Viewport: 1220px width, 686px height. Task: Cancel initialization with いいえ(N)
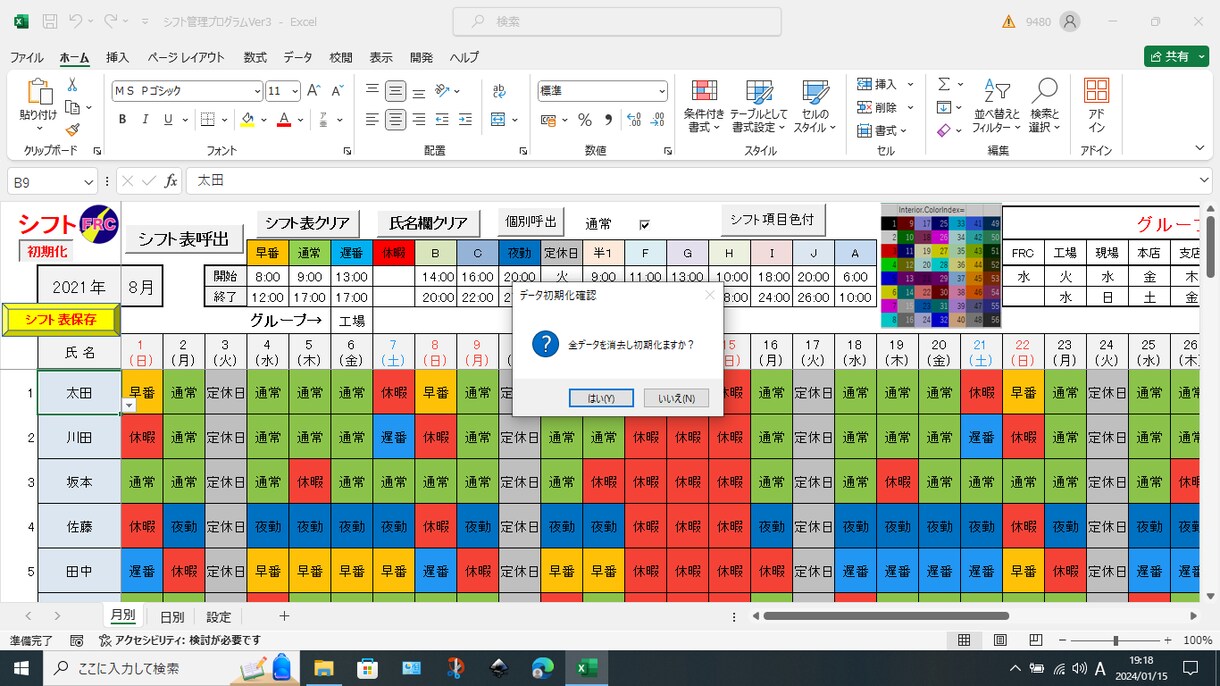[676, 398]
